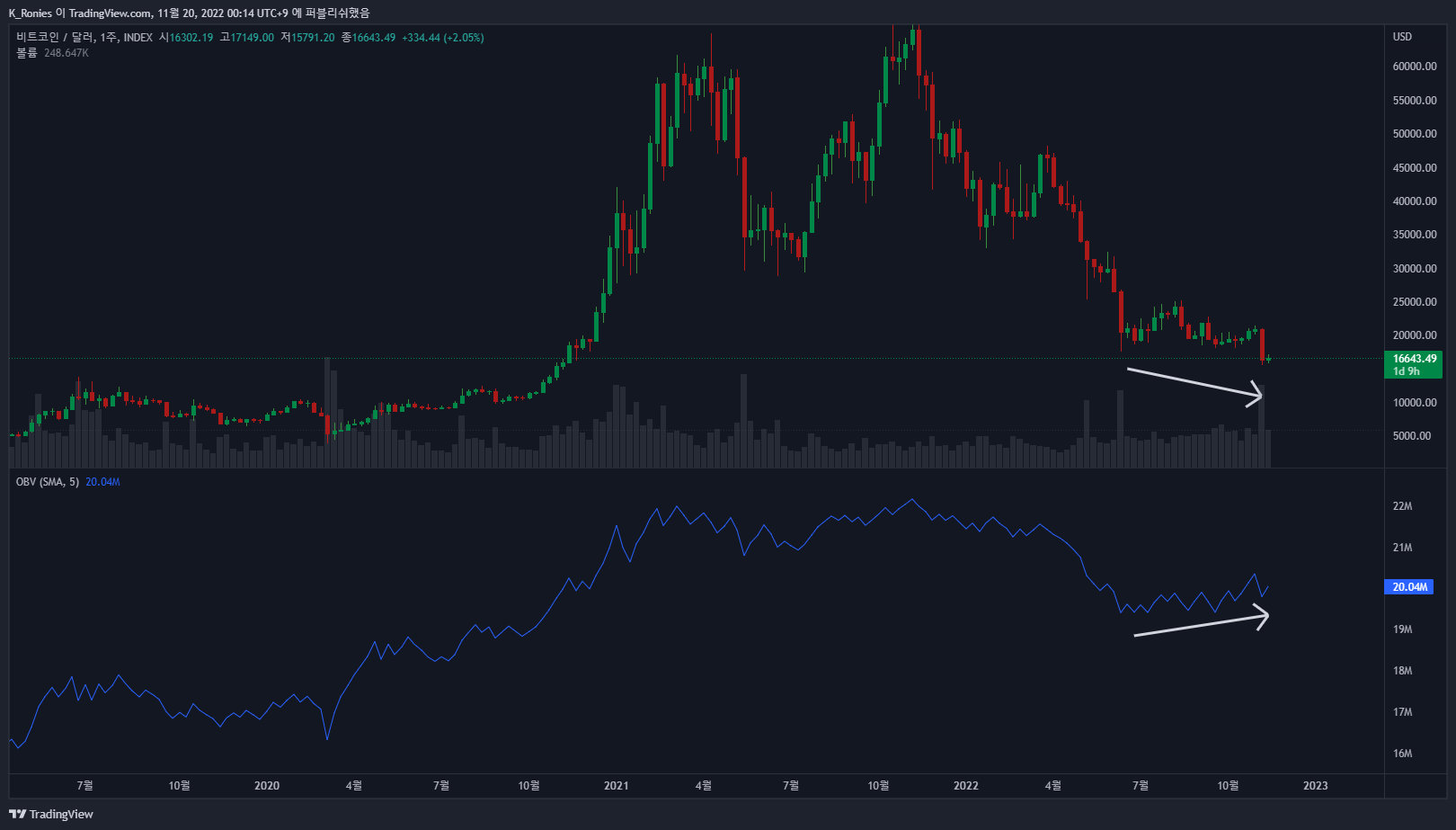Click the 50000.00 price axis label

point(1415,134)
